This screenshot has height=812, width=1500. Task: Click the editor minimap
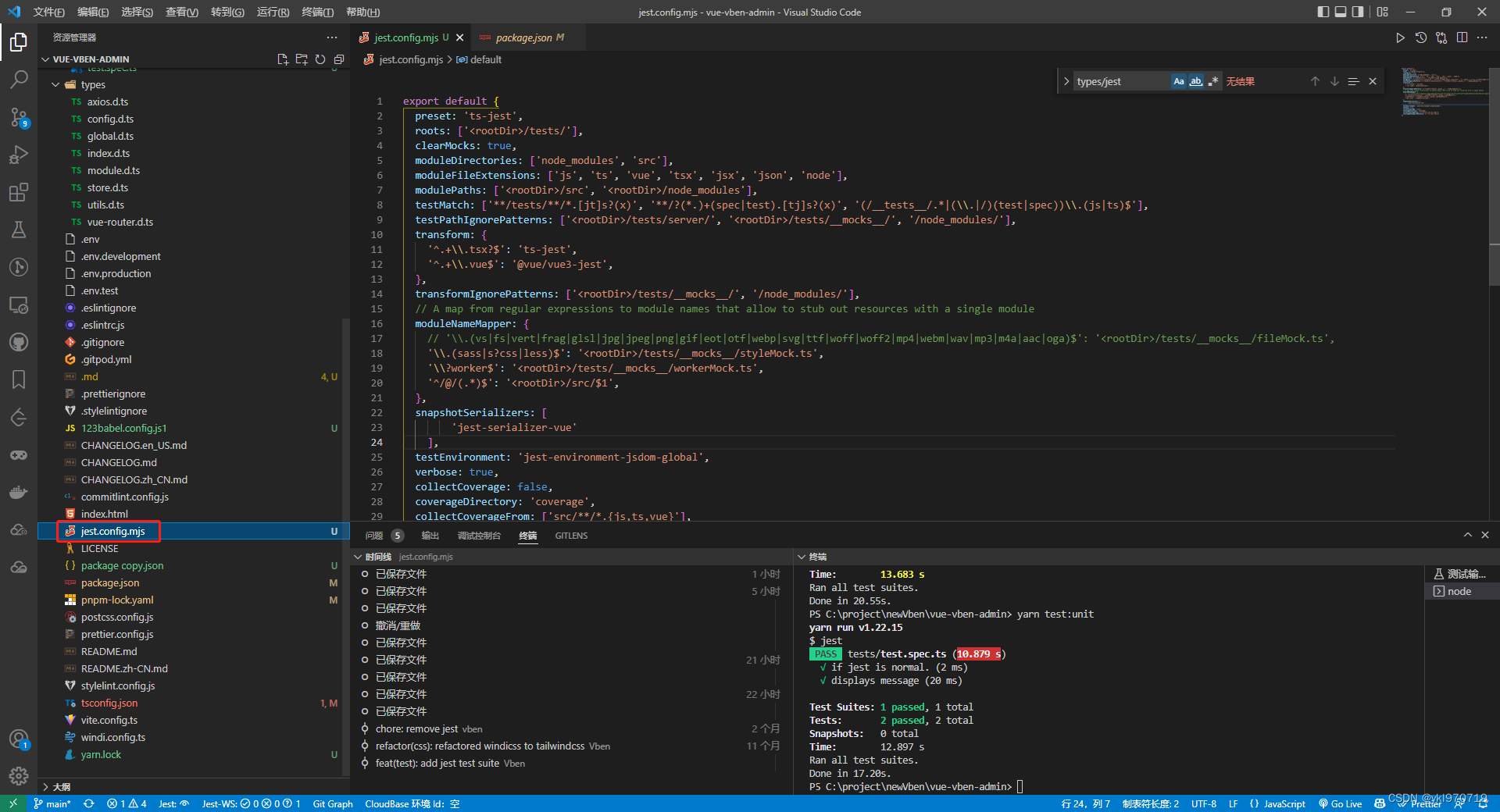tap(1444, 92)
